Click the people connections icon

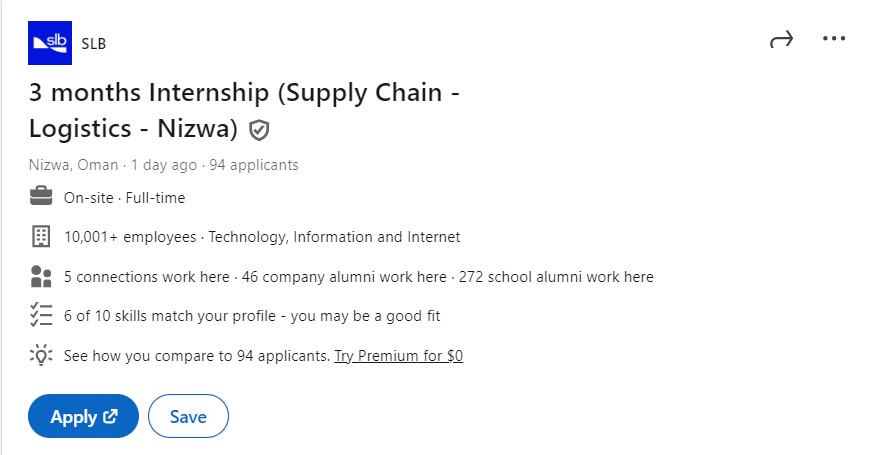(41, 276)
